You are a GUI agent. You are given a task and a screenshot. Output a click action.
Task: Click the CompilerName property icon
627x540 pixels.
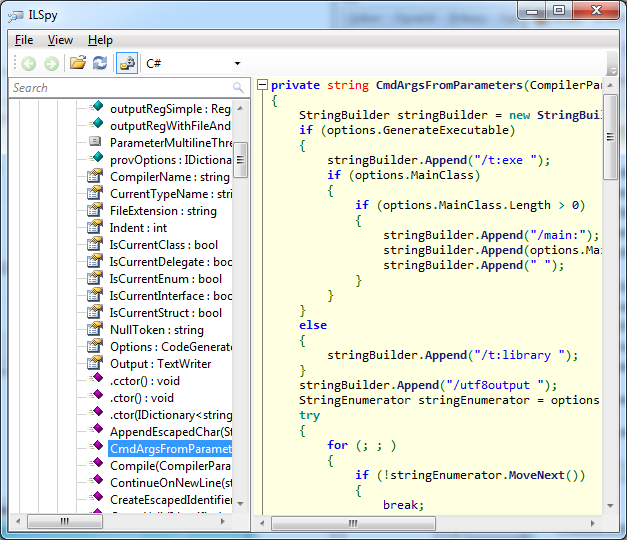(96, 177)
